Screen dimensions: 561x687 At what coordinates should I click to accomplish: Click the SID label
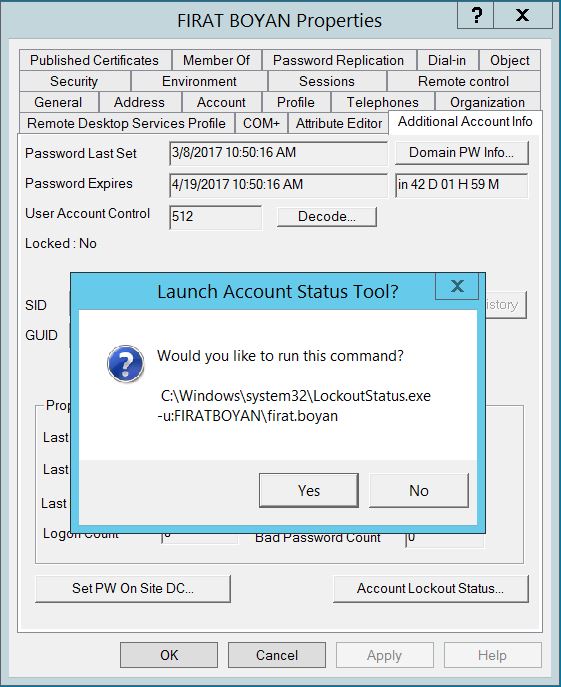pos(36,305)
